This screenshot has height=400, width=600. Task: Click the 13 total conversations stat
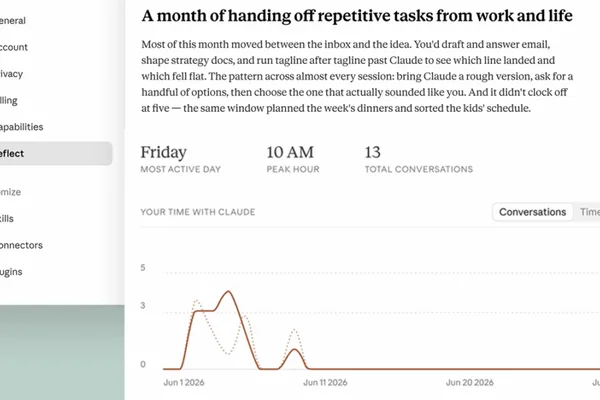pos(419,159)
